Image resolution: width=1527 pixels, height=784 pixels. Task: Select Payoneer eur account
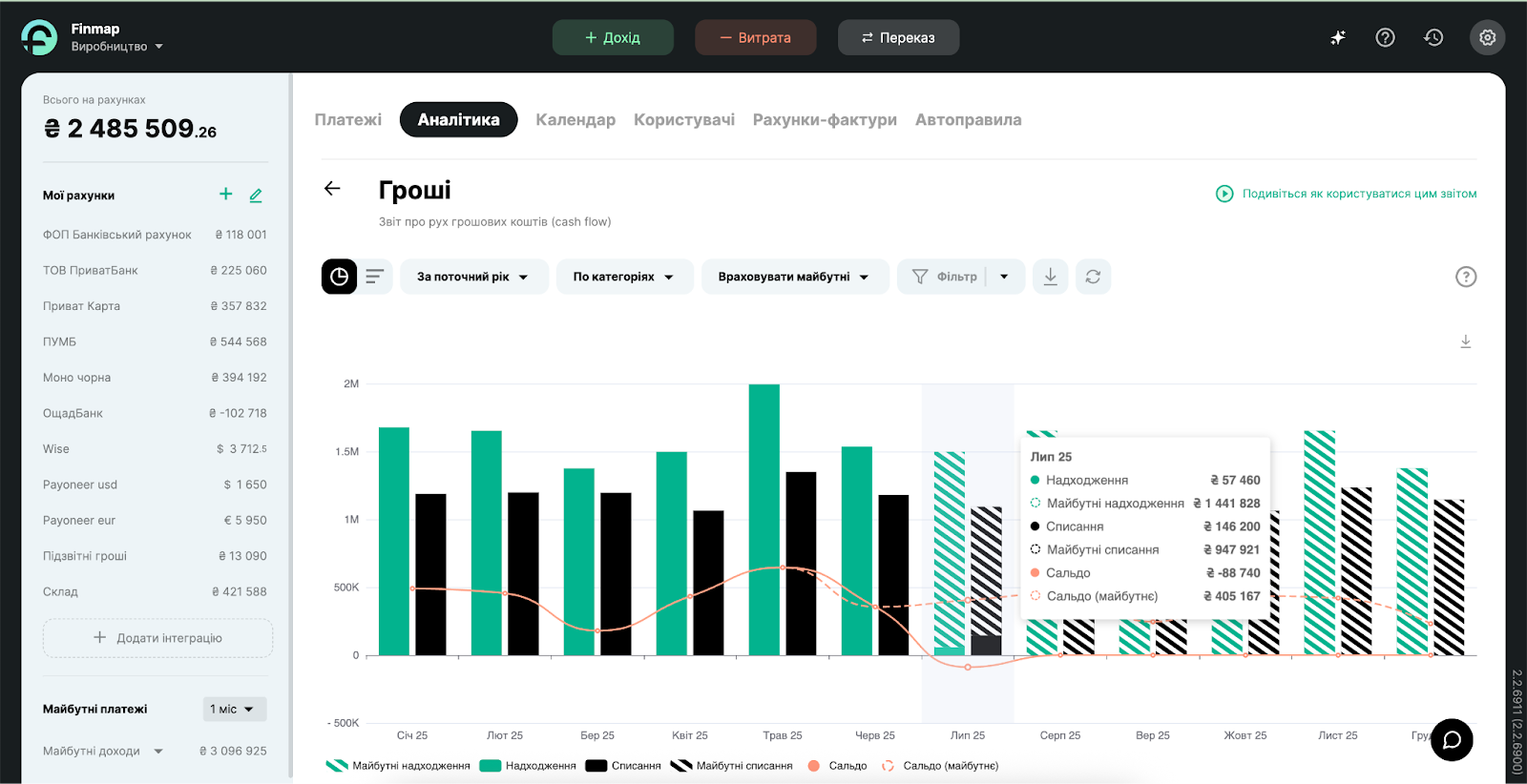click(155, 520)
